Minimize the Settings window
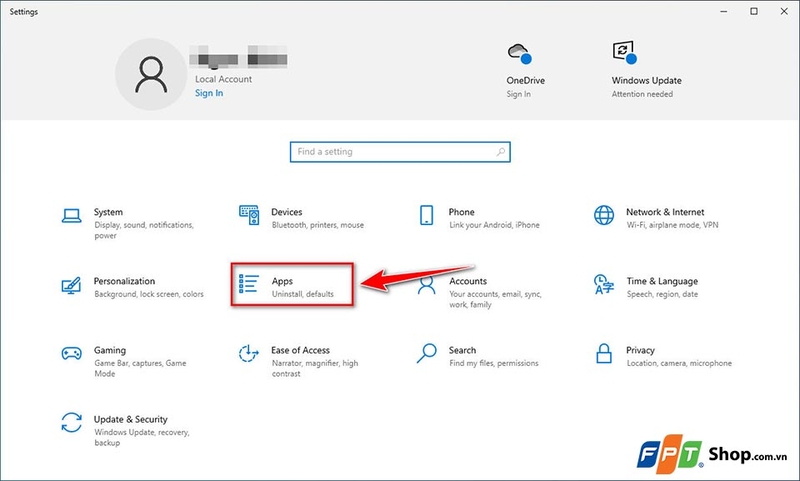The image size is (800, 481). 723,11
